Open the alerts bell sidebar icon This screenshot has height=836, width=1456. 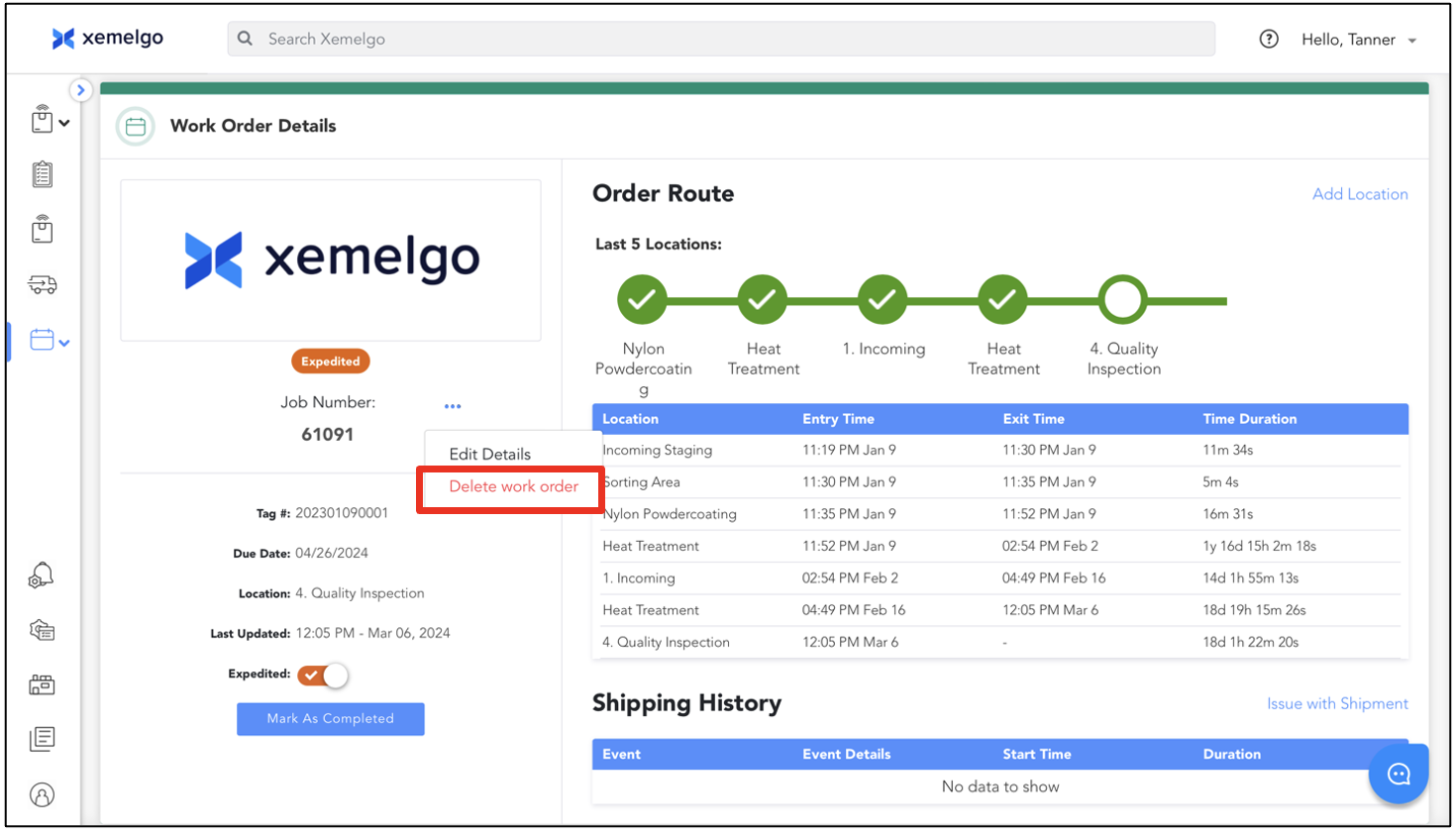(x=41, y=575)
